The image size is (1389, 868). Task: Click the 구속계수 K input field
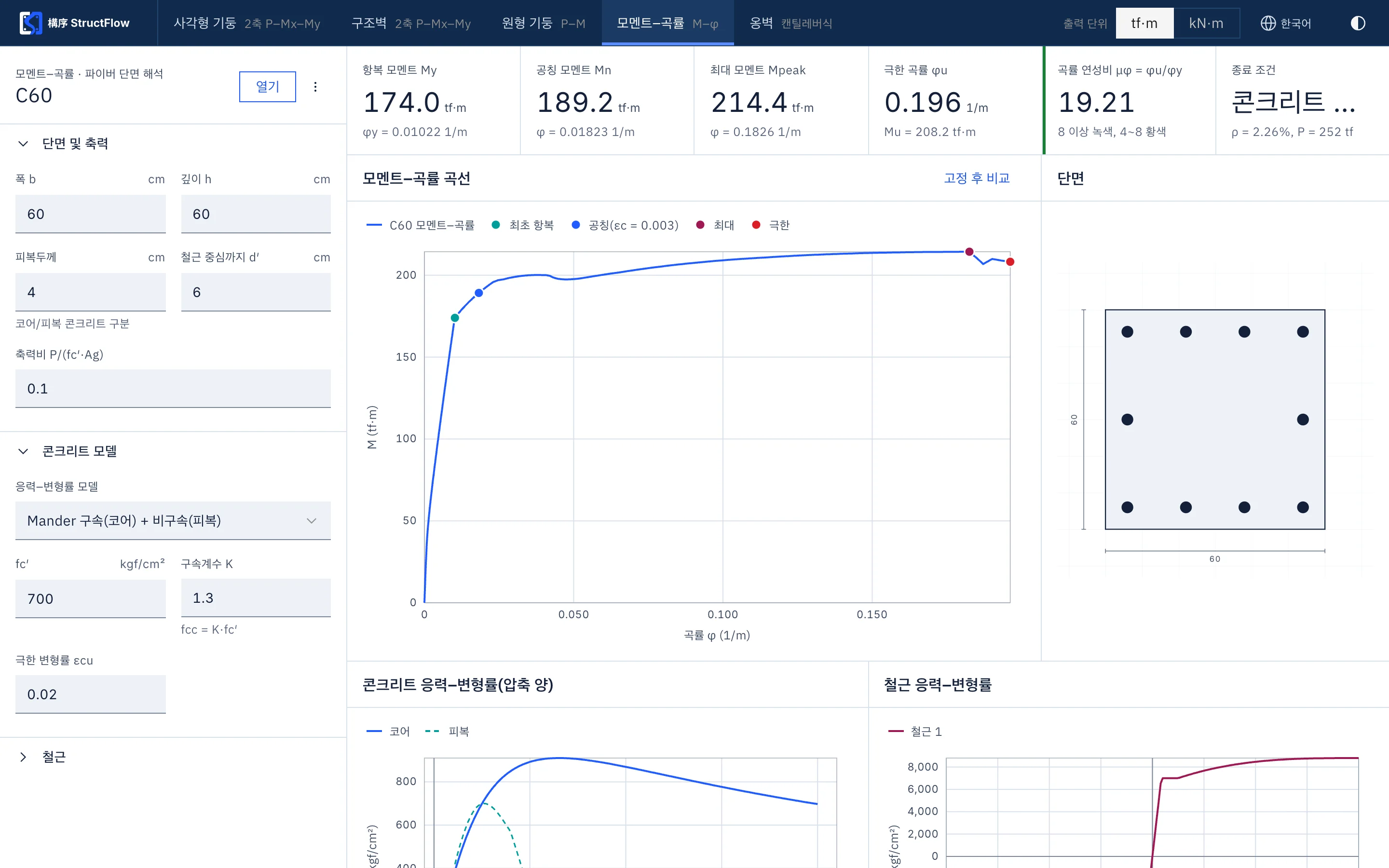coord(256,597)
